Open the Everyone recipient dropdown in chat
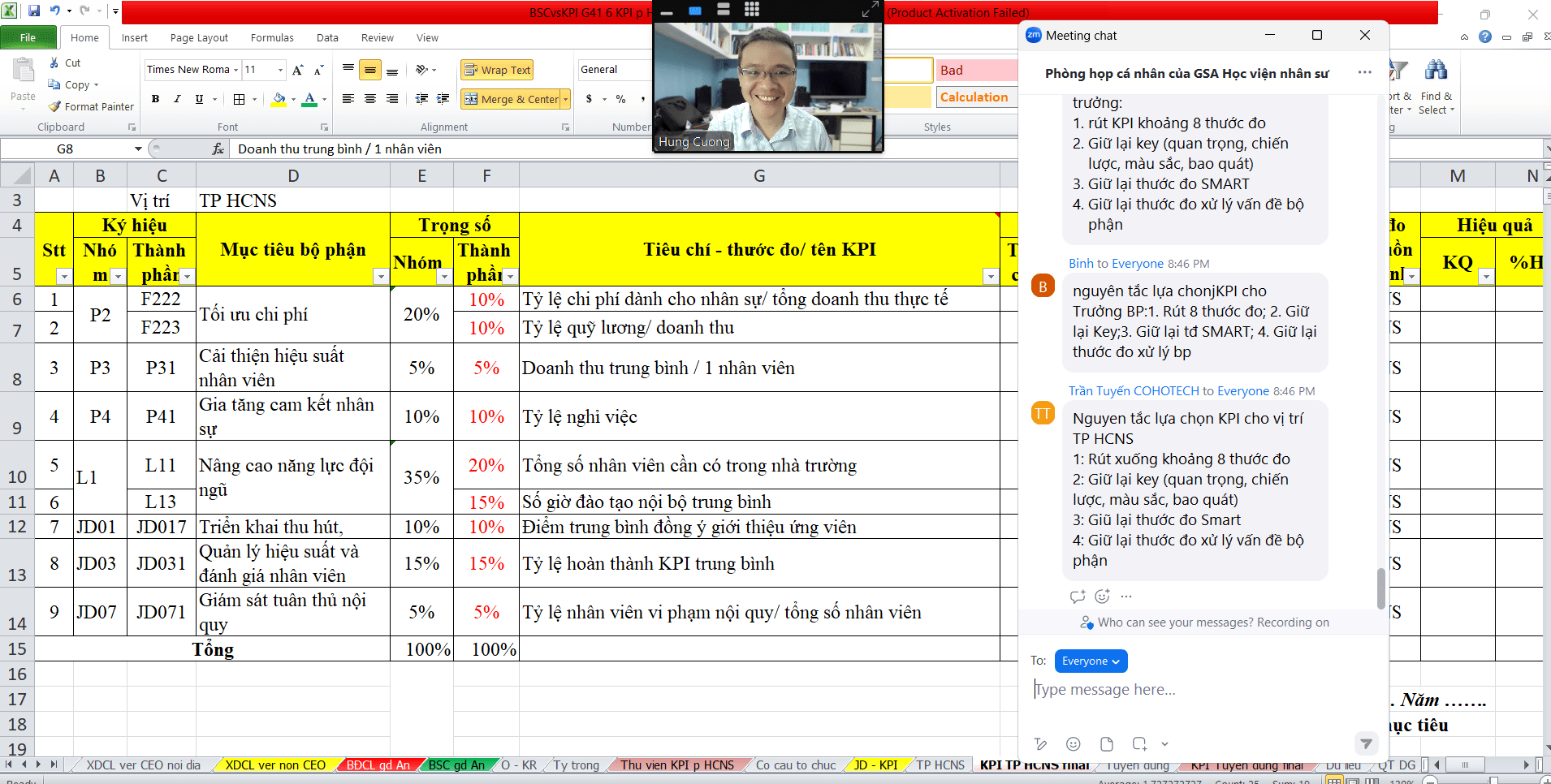 point(1091,661)
